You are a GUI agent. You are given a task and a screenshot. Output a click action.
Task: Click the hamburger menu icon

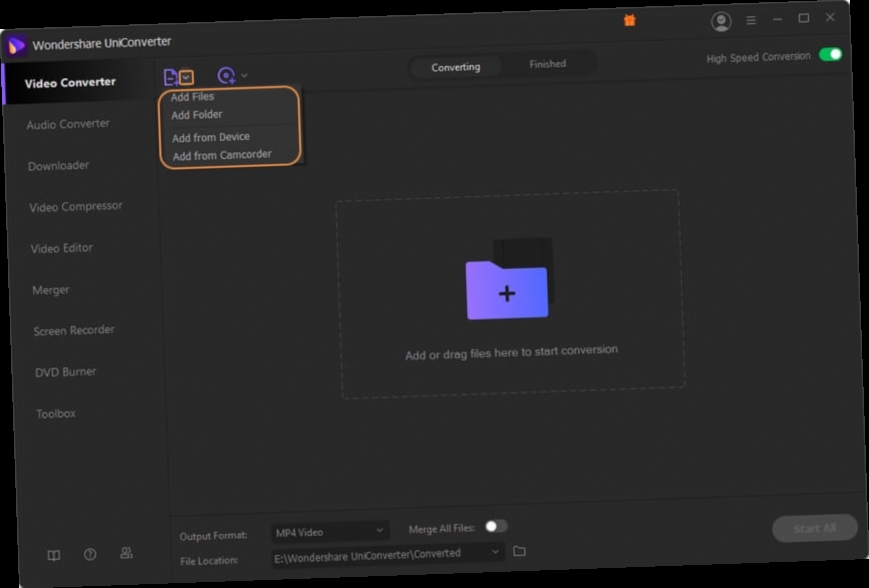point(749,19)
